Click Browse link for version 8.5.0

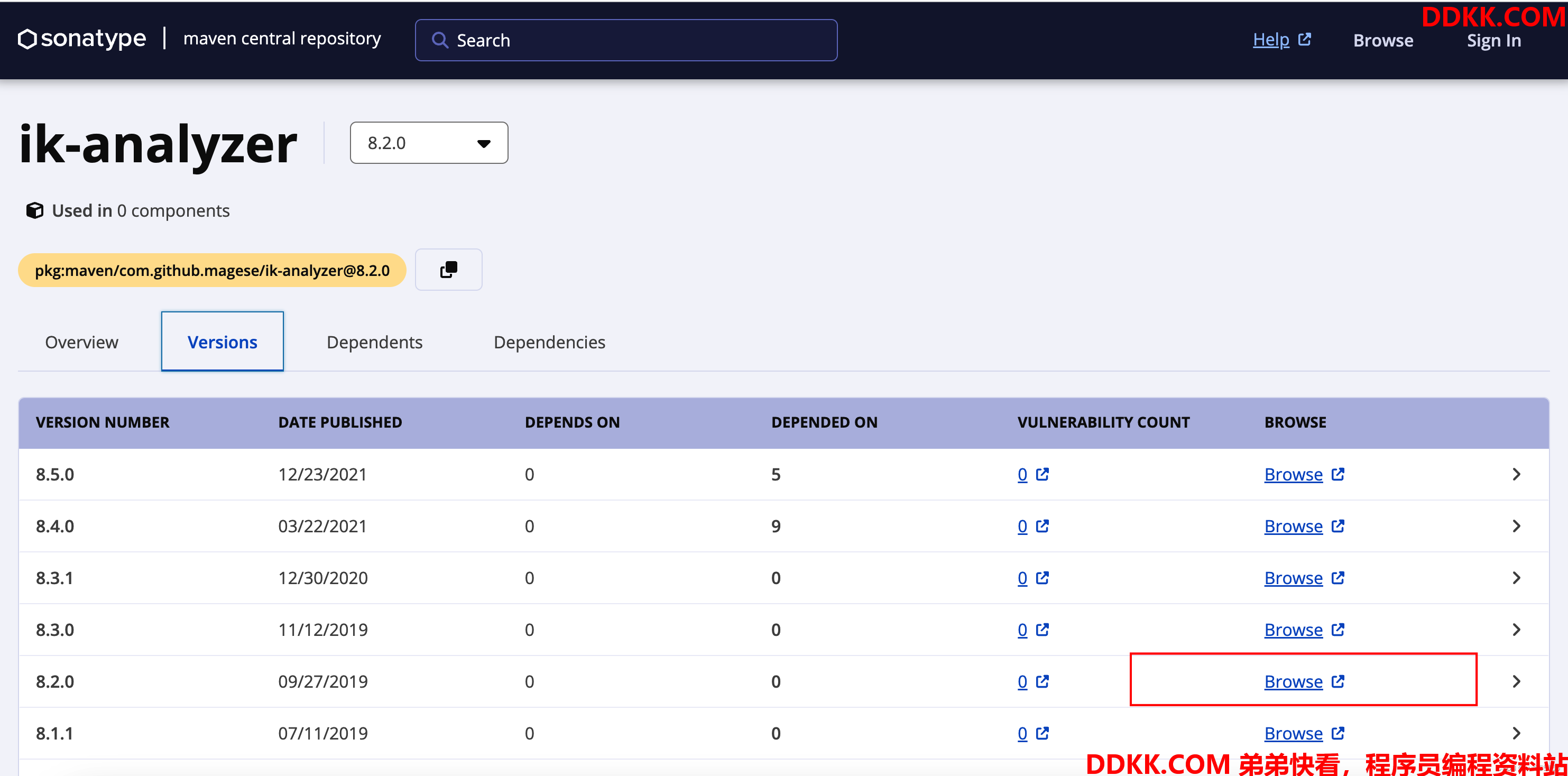1294,474
